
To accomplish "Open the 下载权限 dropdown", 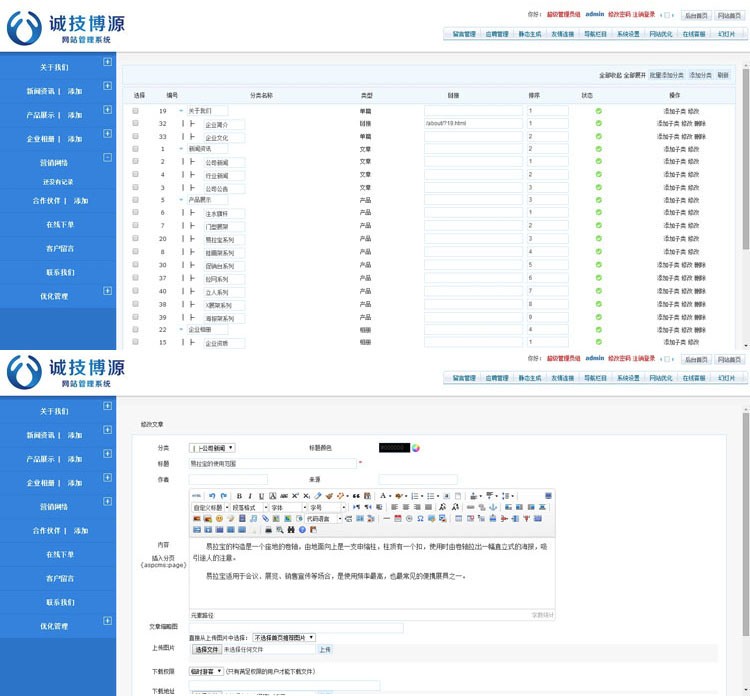I will pyautogui.click(x=207, y=671).
